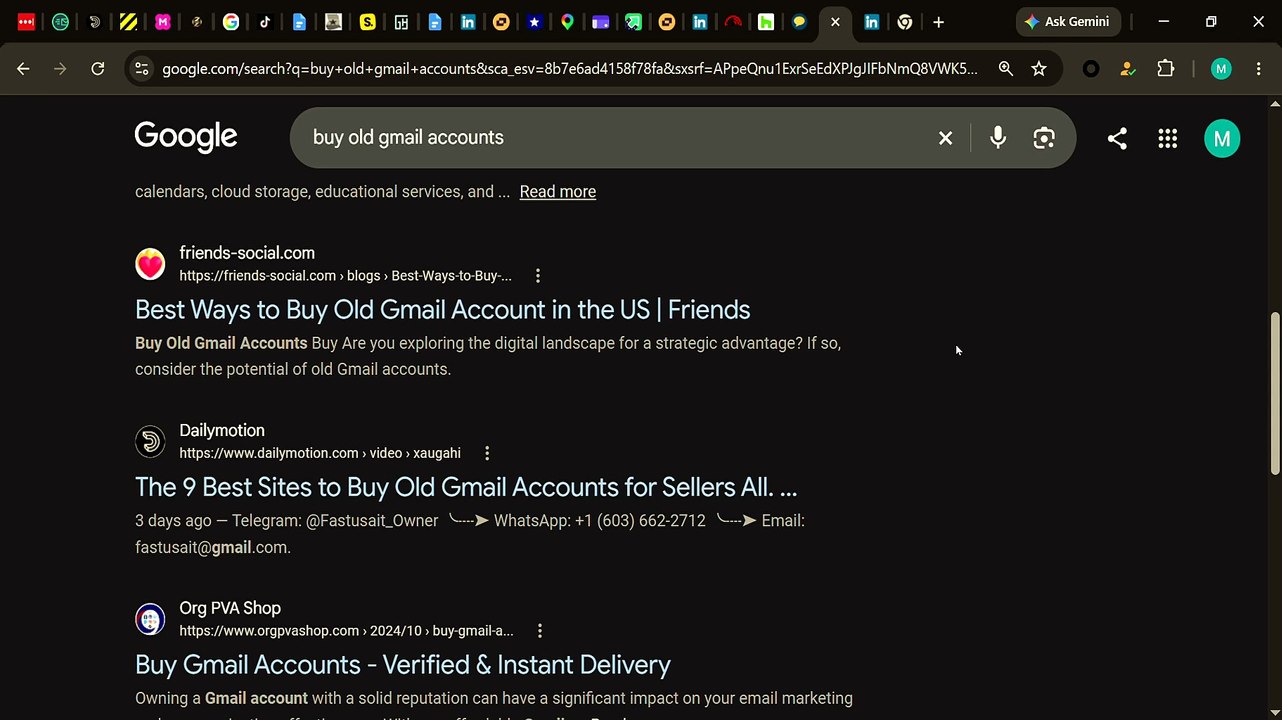Viewport: 1282px width, 720px height.
Task: Click the address bar URL text
Action: click(x=570, y=69)
